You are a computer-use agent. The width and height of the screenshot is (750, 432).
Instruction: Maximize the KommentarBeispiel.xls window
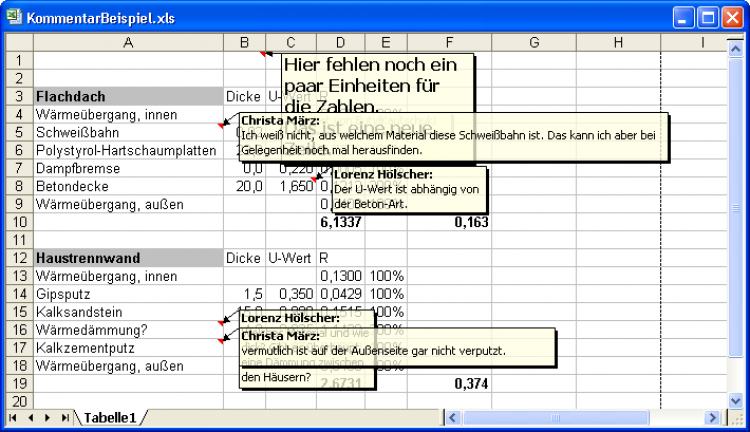pyautogui.click(x=706, y=18)
